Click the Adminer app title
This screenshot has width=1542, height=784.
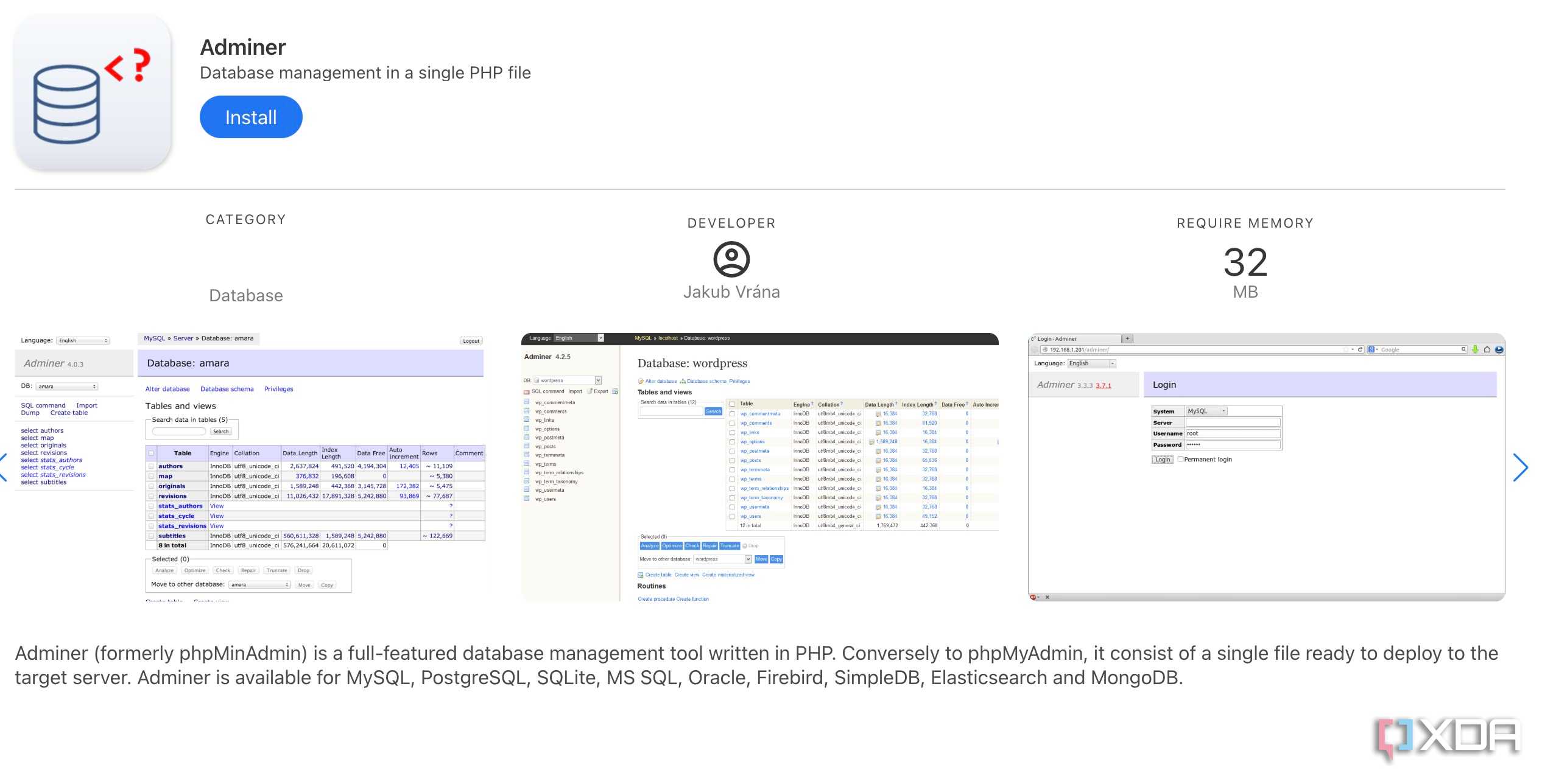click(243, 47)
